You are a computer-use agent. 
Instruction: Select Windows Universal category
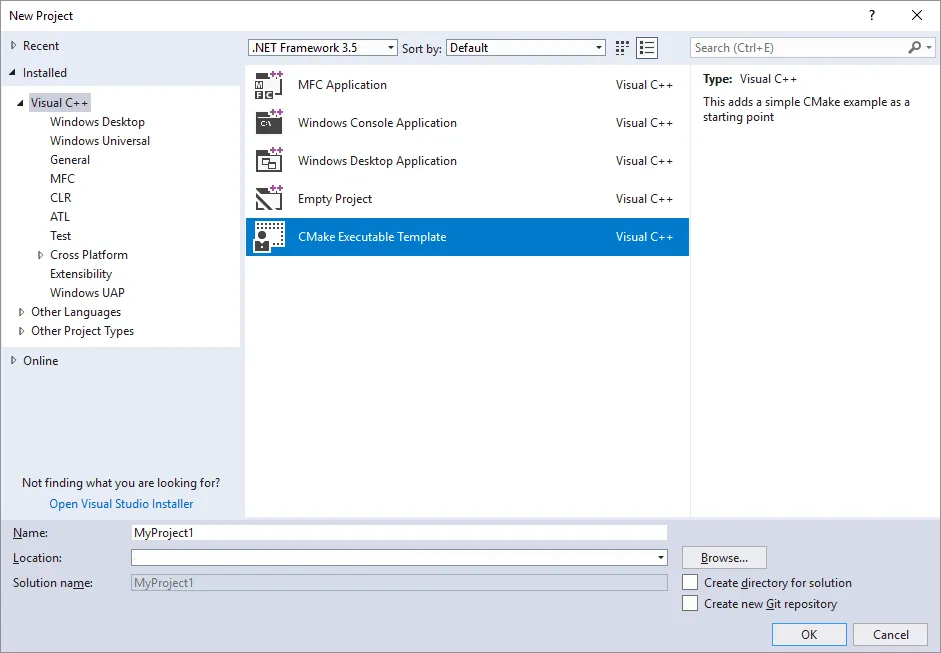point(100,141)
